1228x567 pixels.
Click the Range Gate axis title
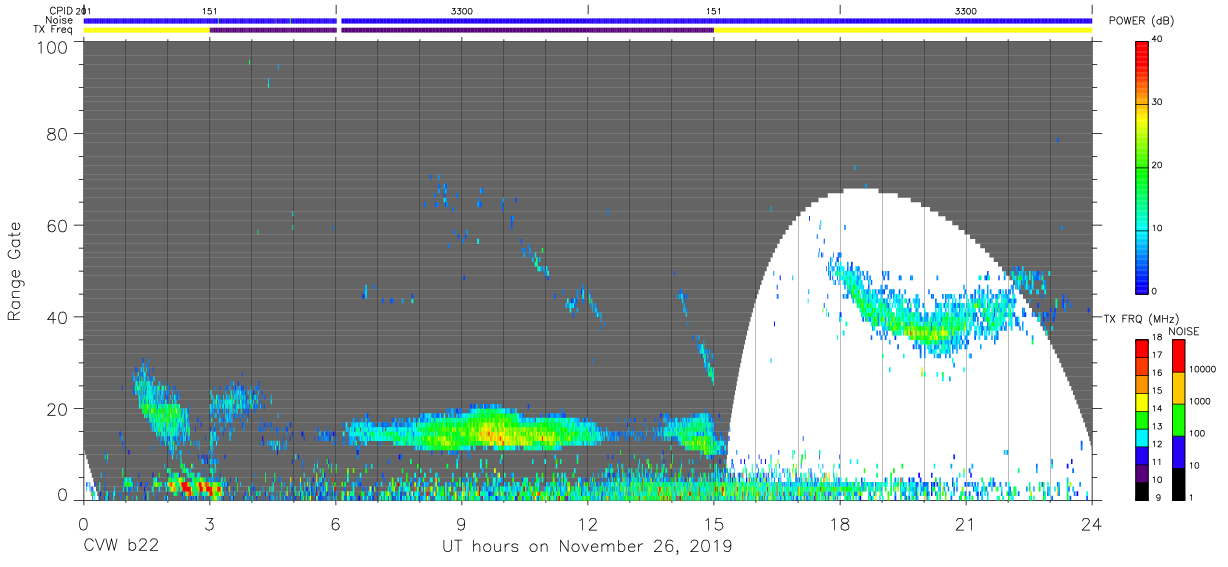(15, 272)
